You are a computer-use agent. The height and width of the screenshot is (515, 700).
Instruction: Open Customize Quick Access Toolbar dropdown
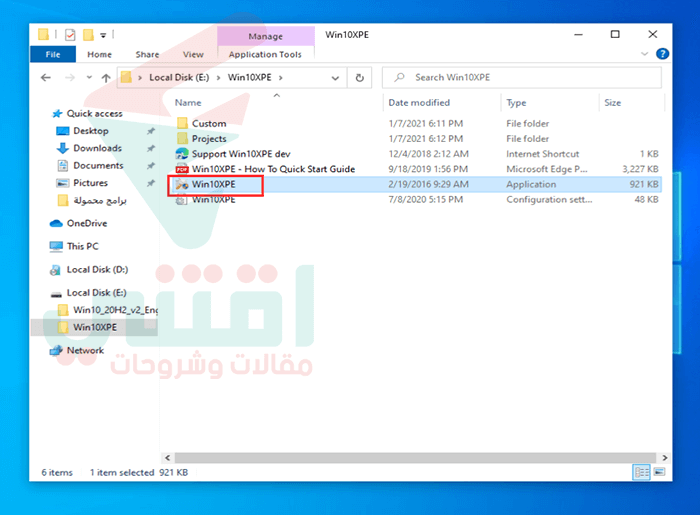click(x=103, y=35)
